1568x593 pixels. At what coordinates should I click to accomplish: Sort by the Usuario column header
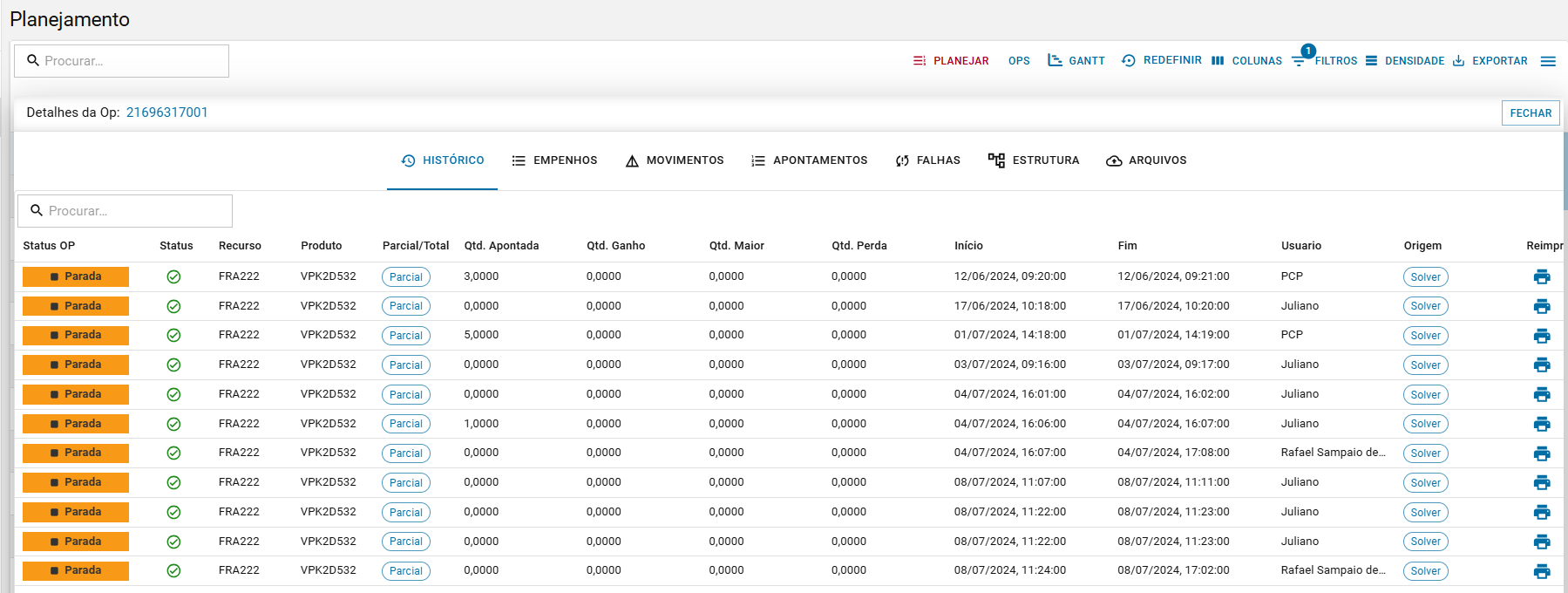point(1301,246)
